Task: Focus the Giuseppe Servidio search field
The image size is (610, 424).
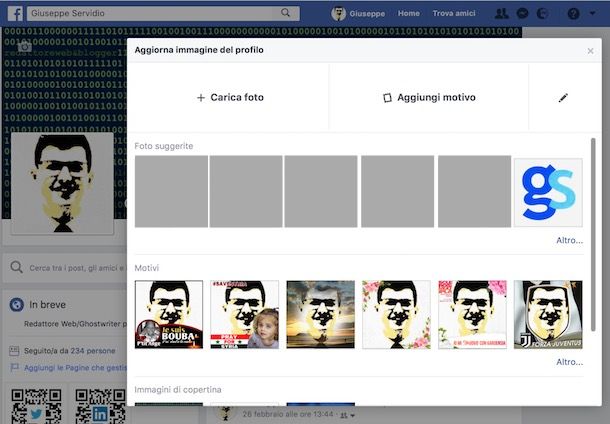Action: pyautogui.click(x=163, y=13)
